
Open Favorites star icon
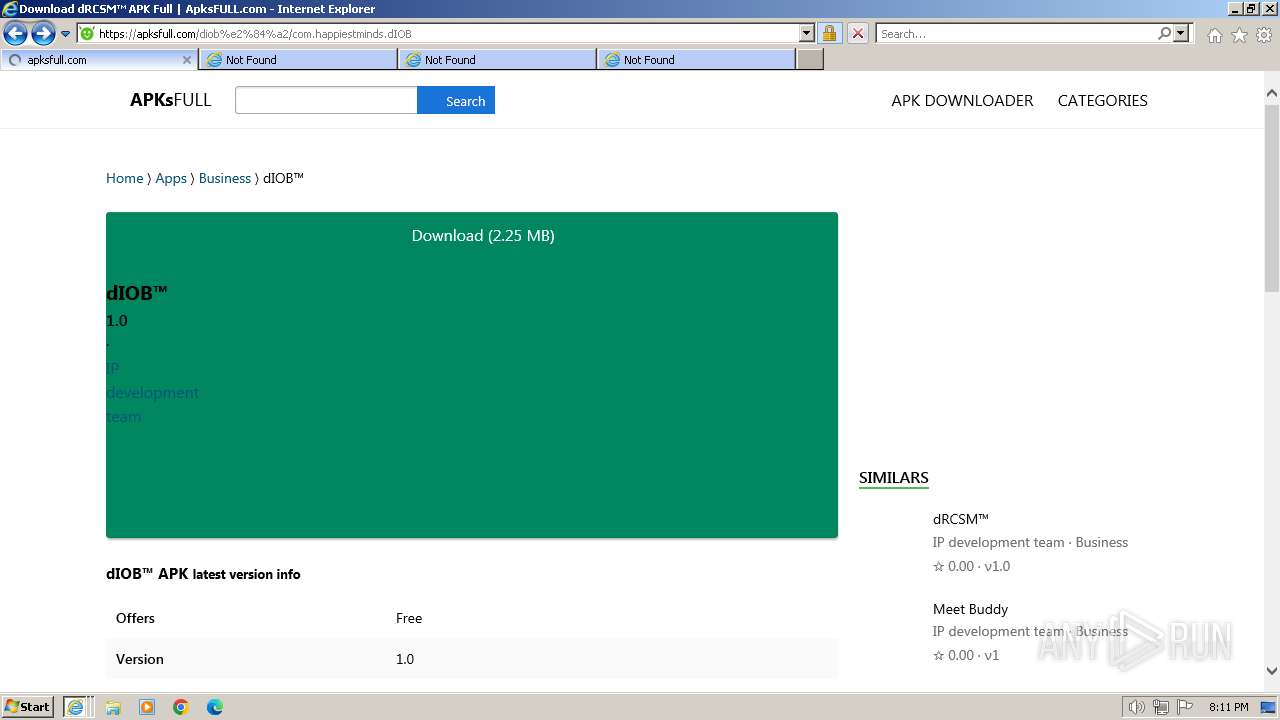point(1239,35)
